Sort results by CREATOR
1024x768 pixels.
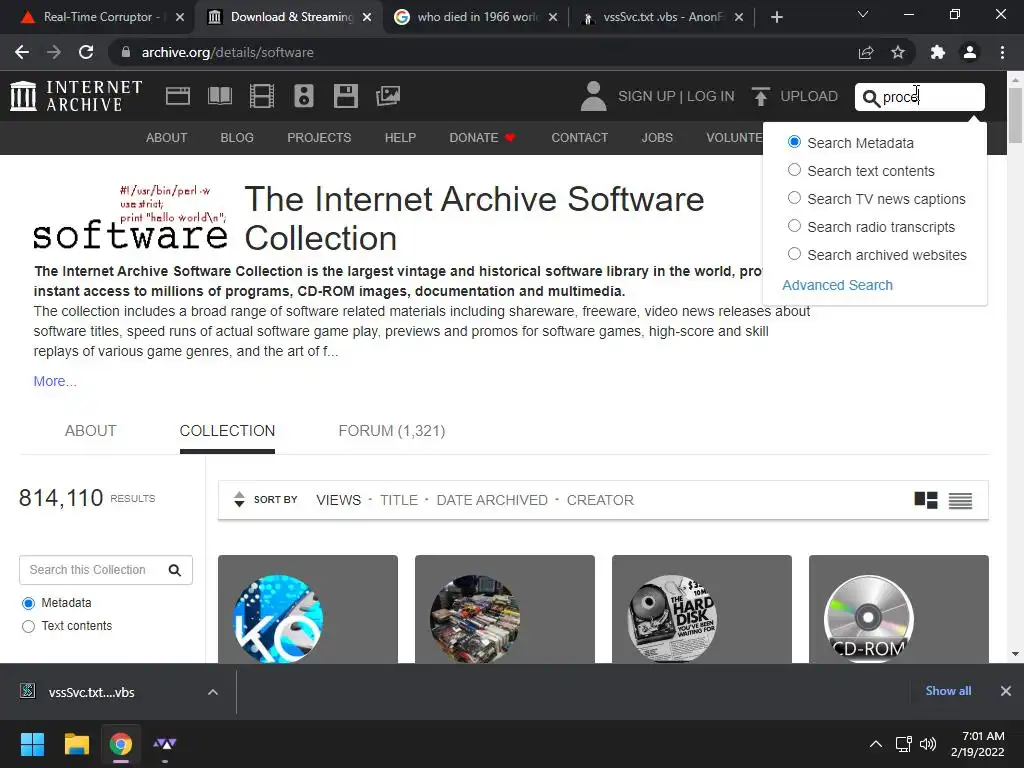click(x=600, y=500)
